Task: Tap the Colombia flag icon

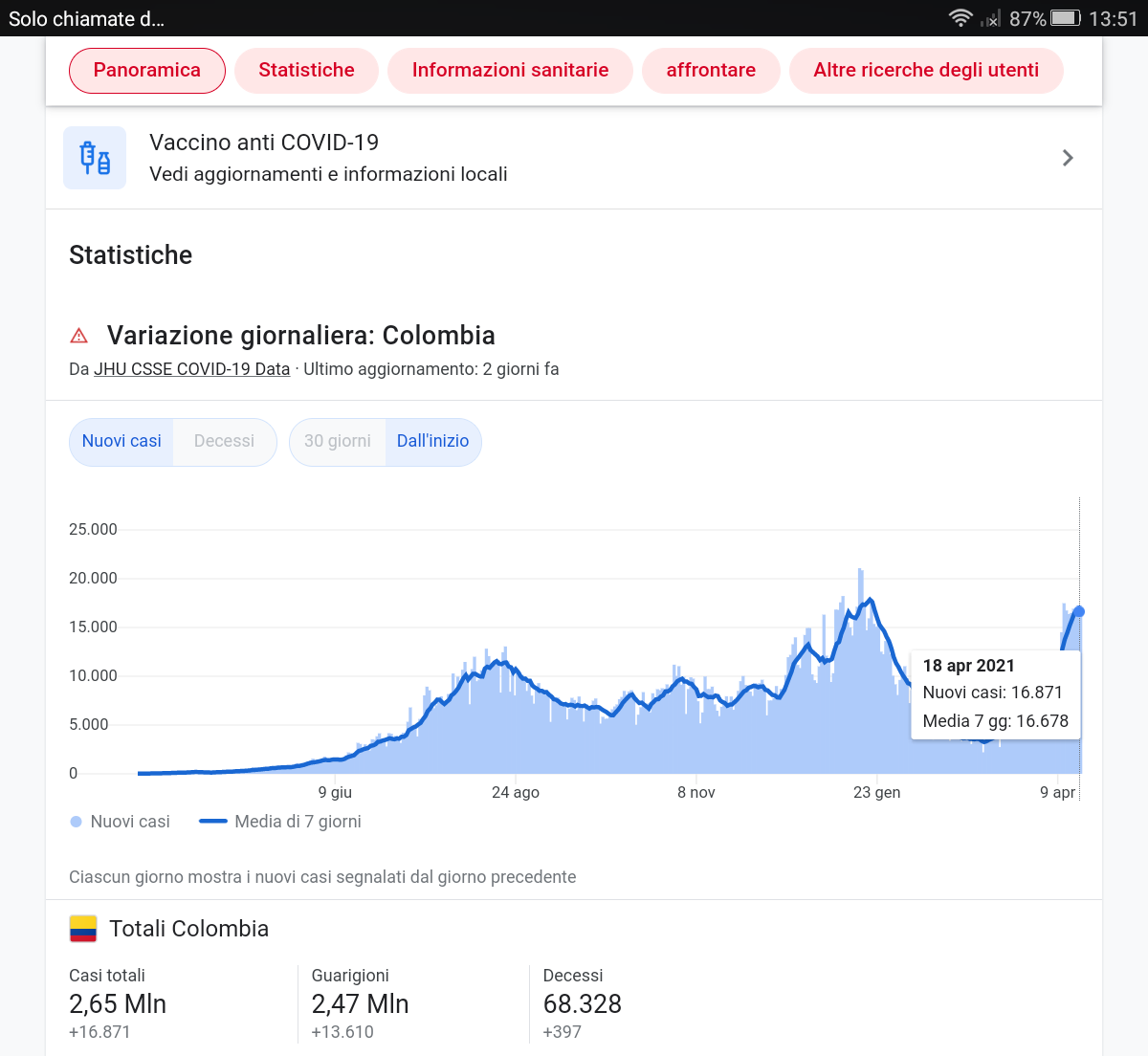Action: [x=83, y=929]
